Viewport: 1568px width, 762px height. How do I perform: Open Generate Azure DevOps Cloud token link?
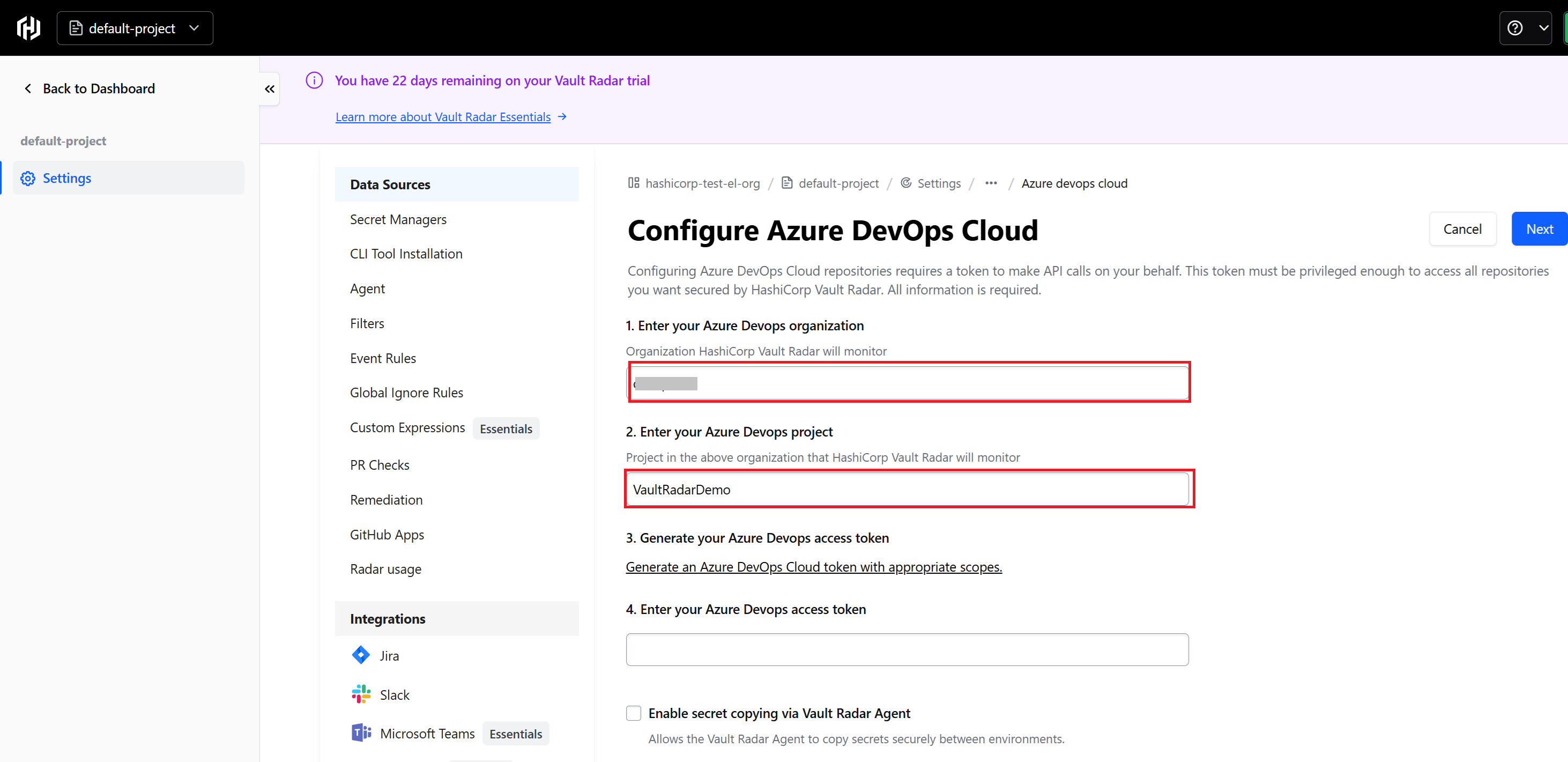pyautogui.click(x=813, y=567)
